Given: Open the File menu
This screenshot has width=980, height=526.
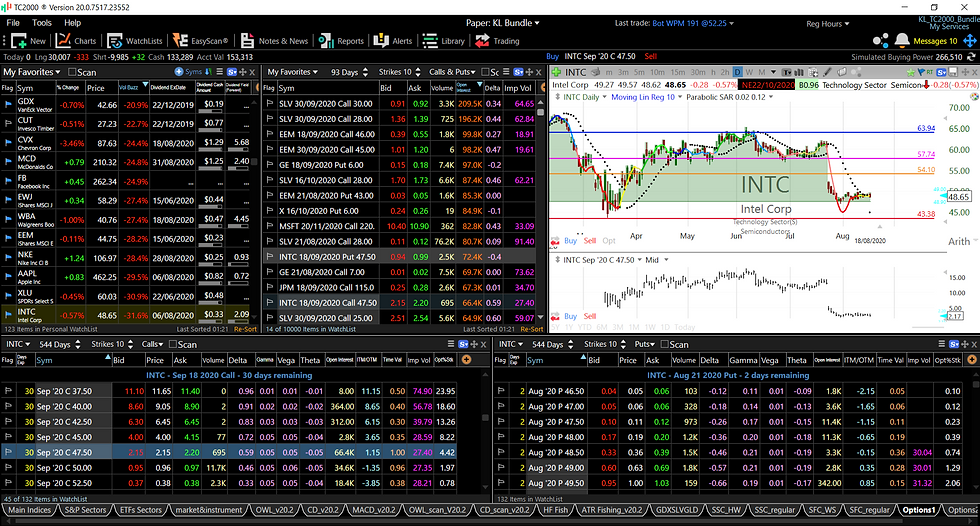Looking at the screenshot, I should tap(13, 22).
